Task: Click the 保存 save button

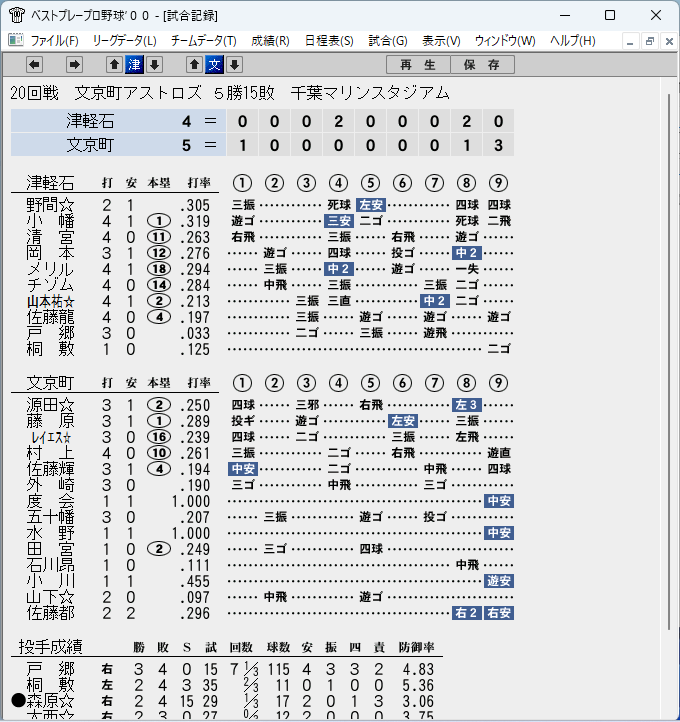Action: pos(482,65)
